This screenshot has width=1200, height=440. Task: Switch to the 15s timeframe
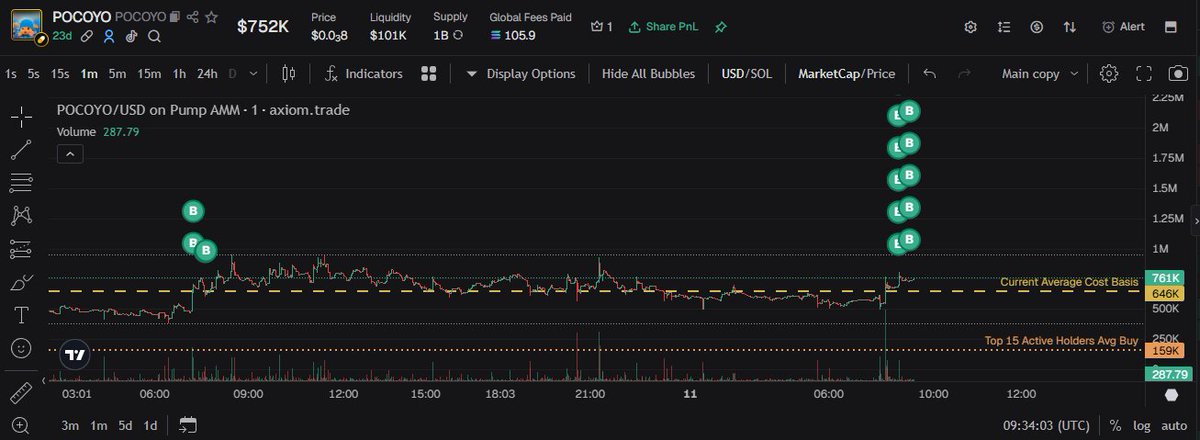(x=60, y=73)
